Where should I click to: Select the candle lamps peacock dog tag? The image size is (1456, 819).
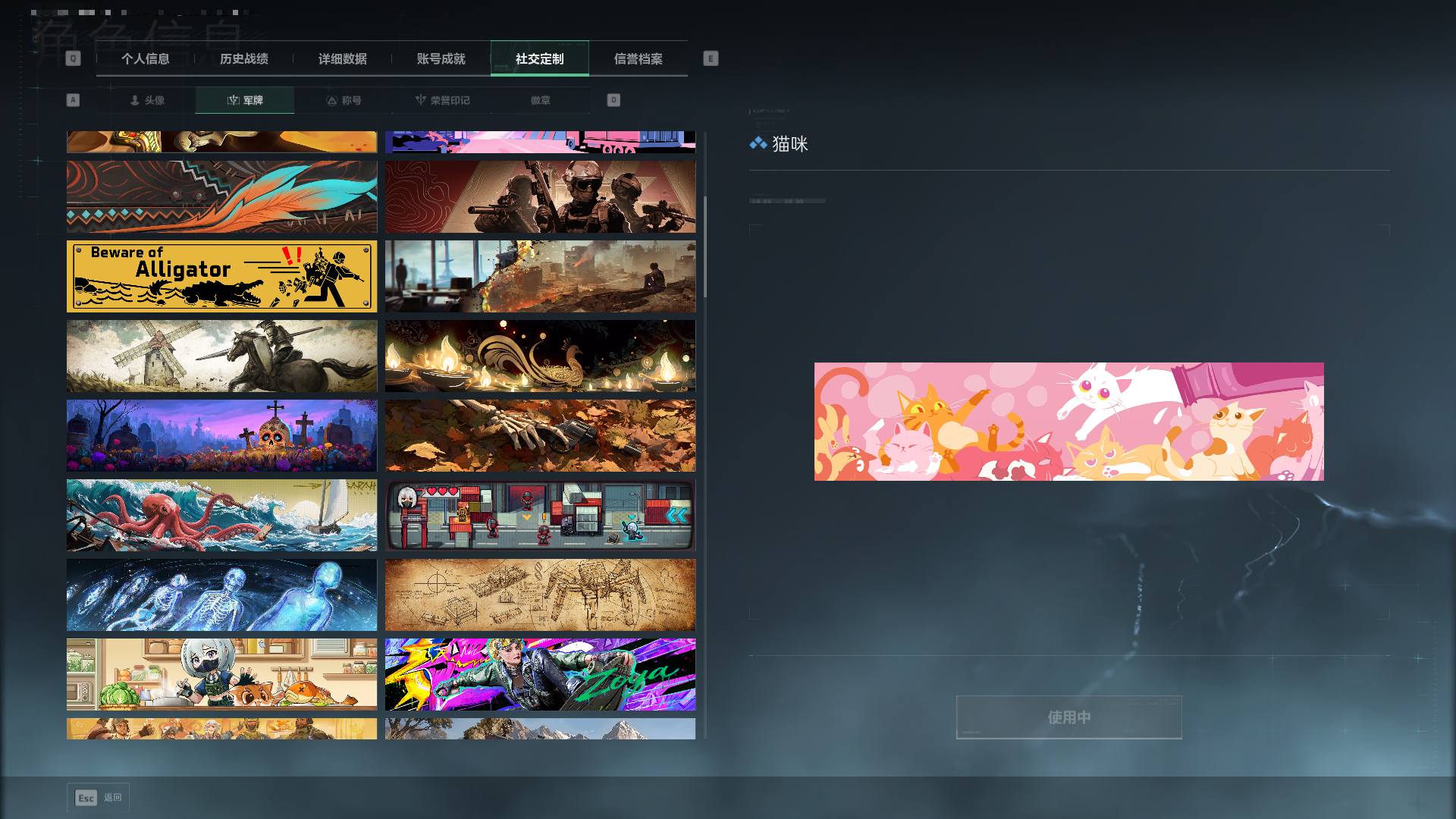coord(540,356)
